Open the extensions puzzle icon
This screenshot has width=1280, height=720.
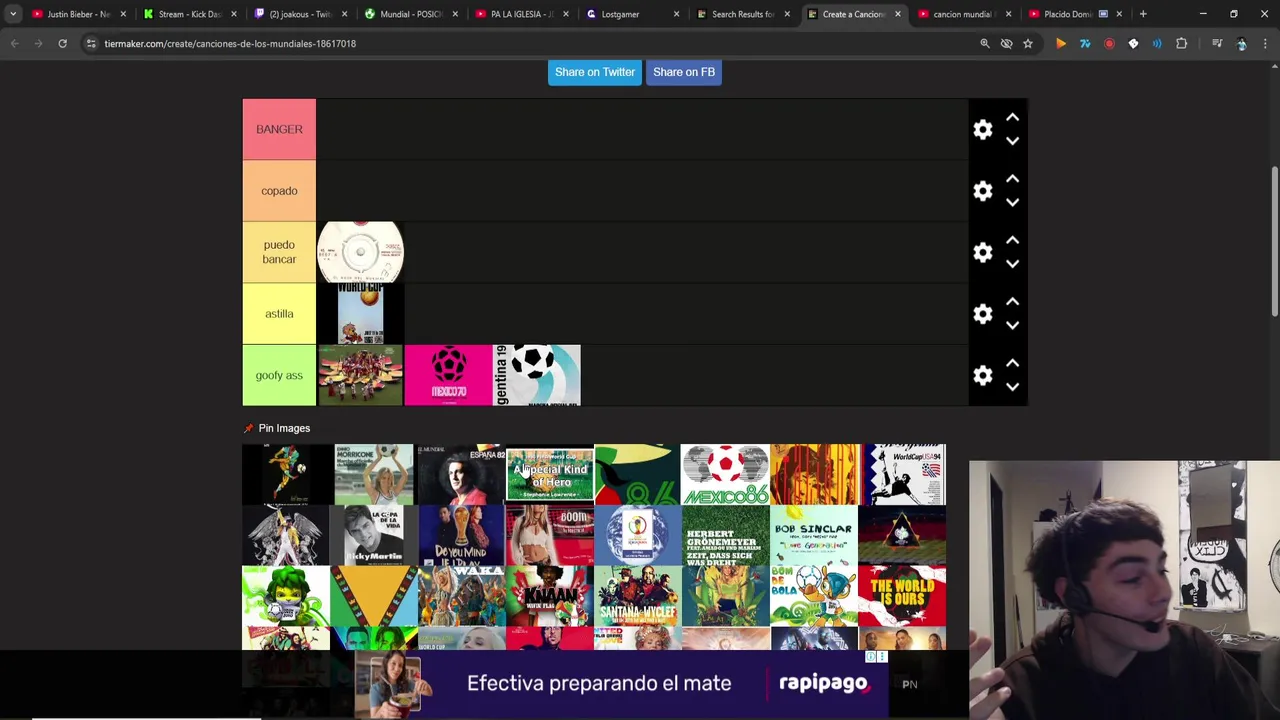tap(1181, 44)
